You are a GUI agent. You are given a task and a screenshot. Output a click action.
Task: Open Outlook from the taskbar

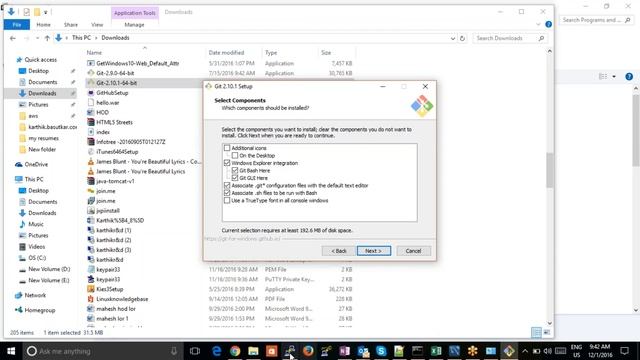363,351
